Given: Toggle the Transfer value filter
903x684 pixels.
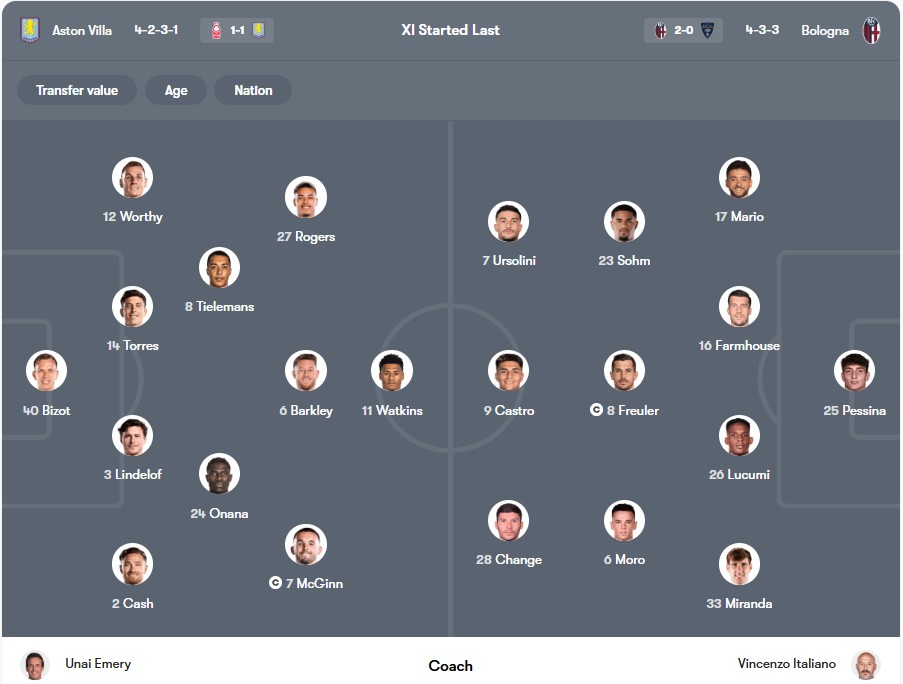Looking at the screenshot, I should point(77,90).
